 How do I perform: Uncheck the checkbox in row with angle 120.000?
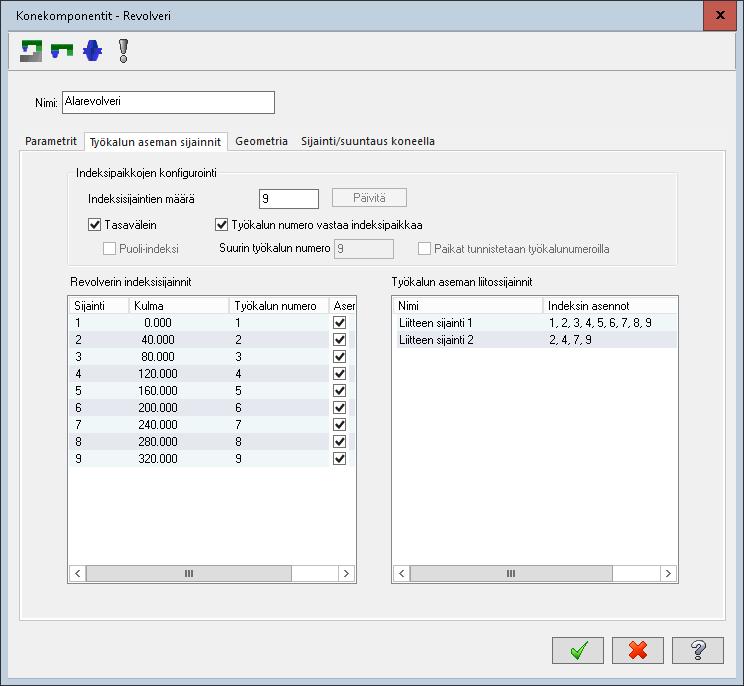click(x=339, y=374)
